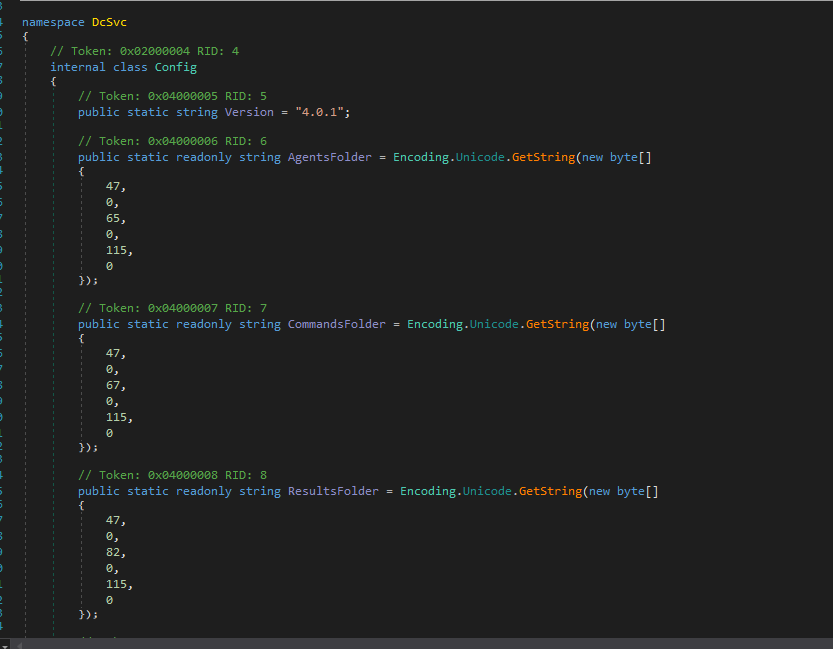
Task: Click the internal keyword before class Config
Action: click(78, 67)
